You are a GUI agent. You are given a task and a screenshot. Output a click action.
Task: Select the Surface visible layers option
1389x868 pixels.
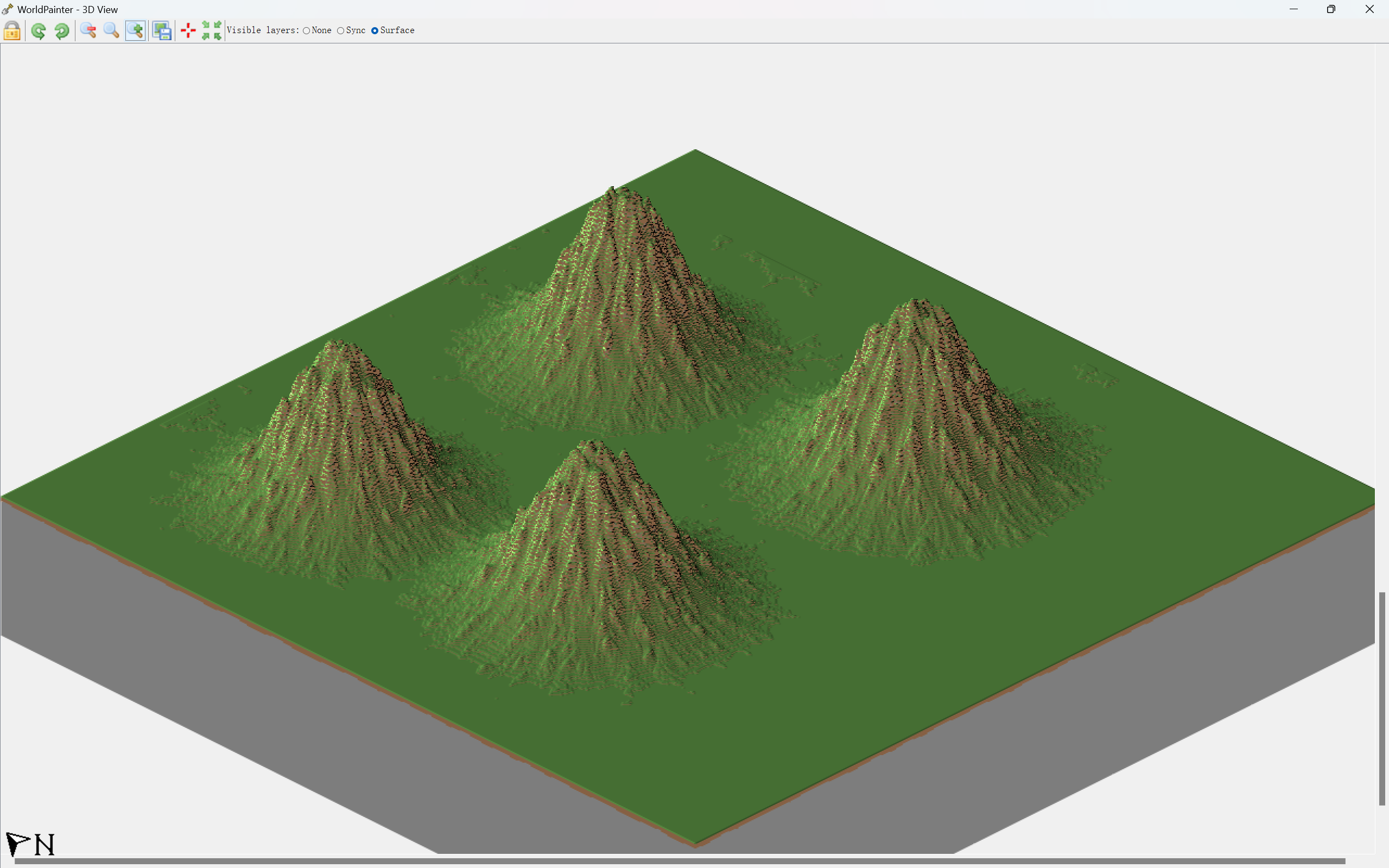375,31
